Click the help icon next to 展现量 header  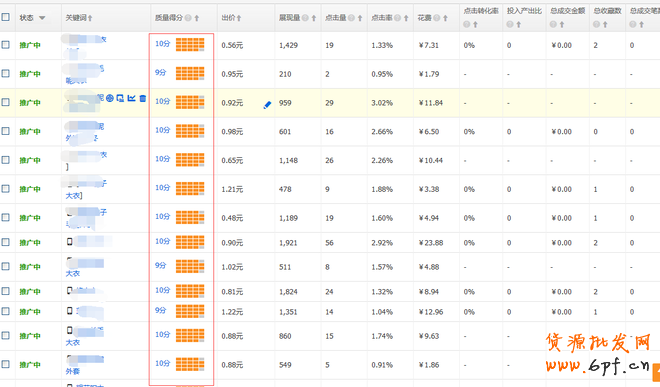click(305, 18)
